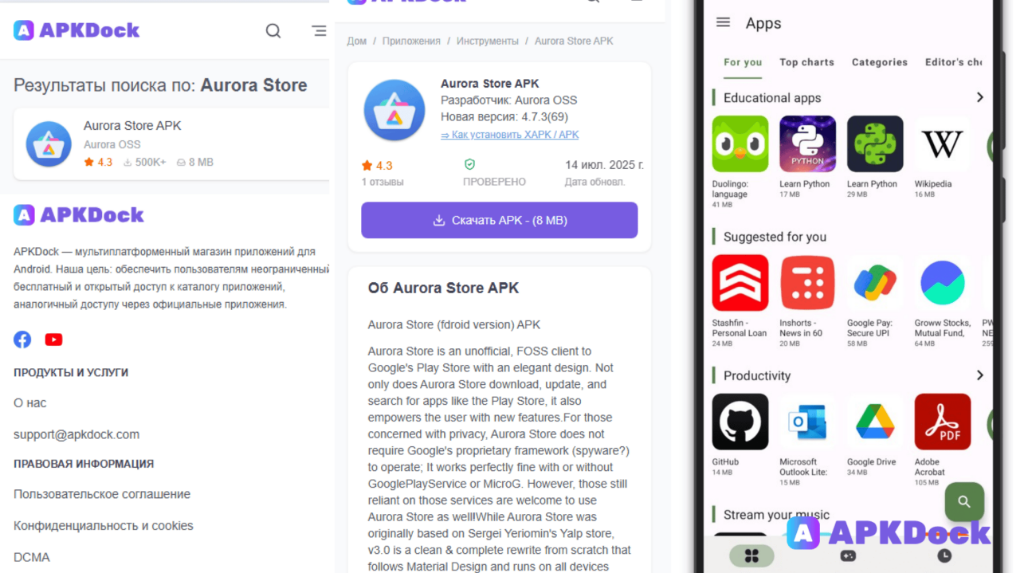Image resolution: width=1020 pixels, height=573 pixels.
Task: Open the Как установить XAPK / APK link
Action: [509, 135]
